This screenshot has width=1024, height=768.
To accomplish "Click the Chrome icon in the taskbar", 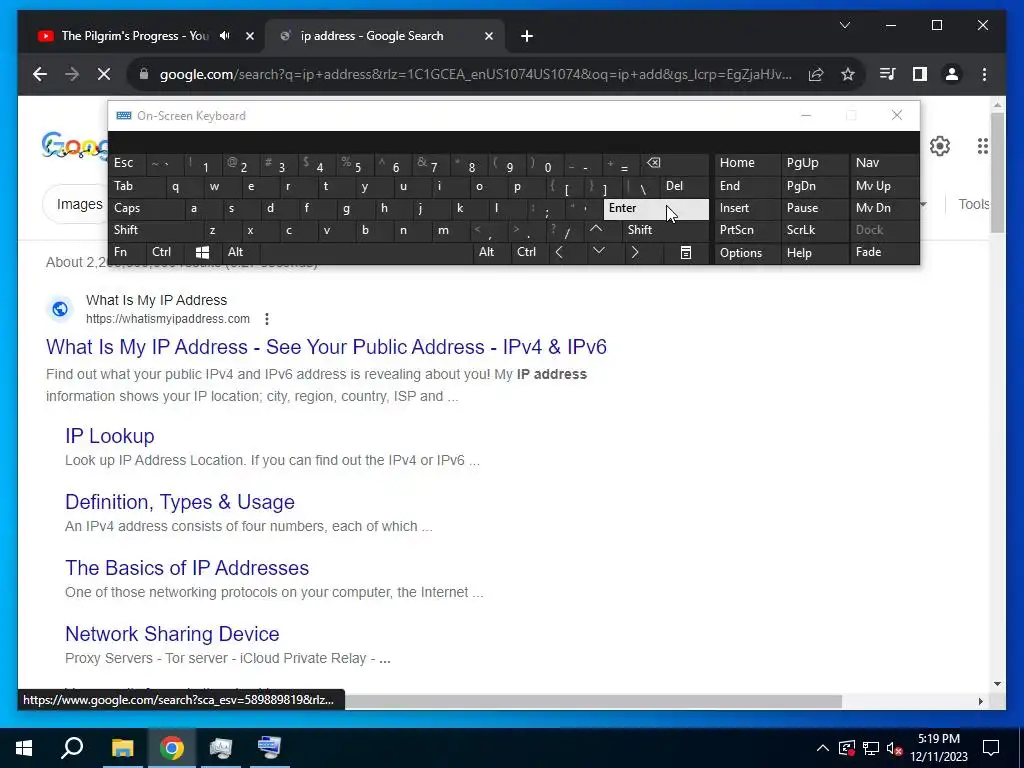I will (172, 748).
